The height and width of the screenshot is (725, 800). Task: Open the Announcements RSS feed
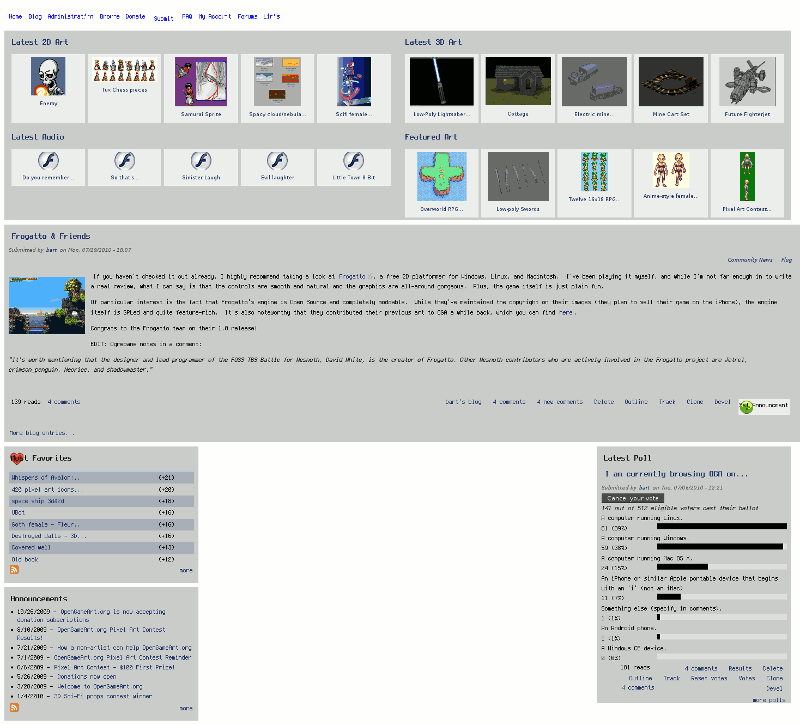[x=13, y=707]
